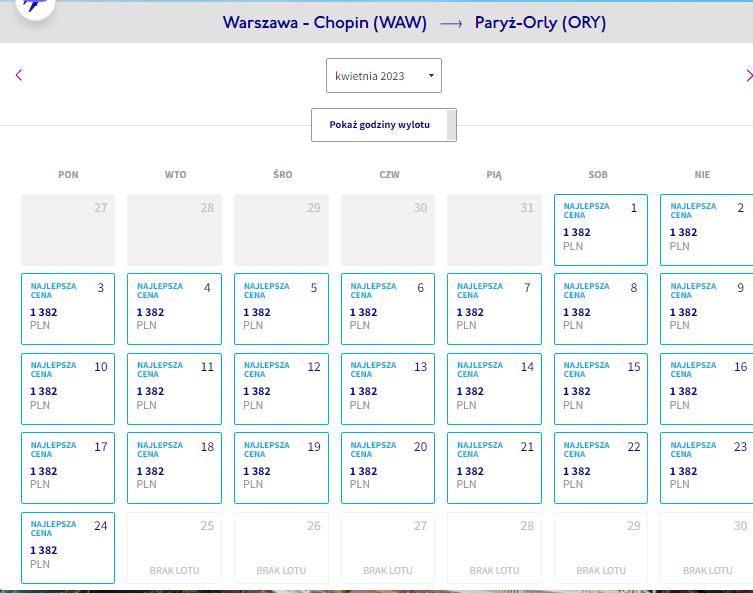Viewport: 753px width, 593px height.
Task: Click the LOT airline logo icon
Action: pyautogui.click(x=35, y=6)
